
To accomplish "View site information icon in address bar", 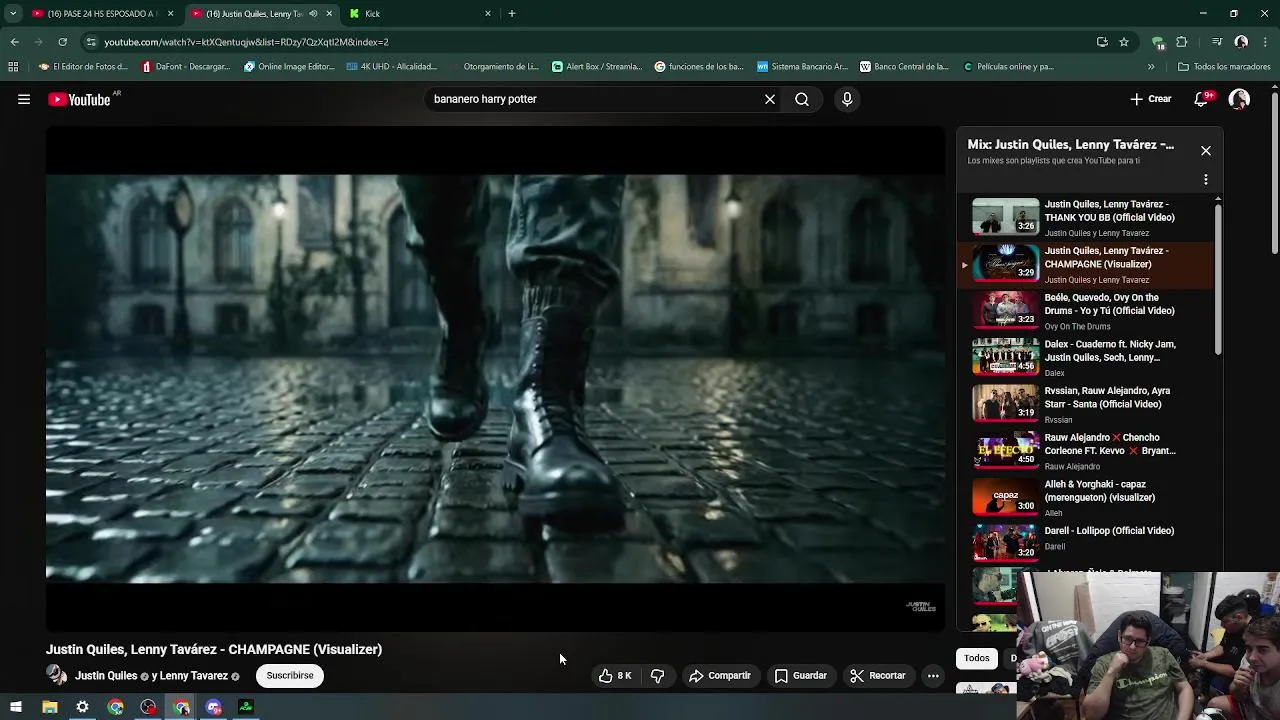I will pos(91,42).
